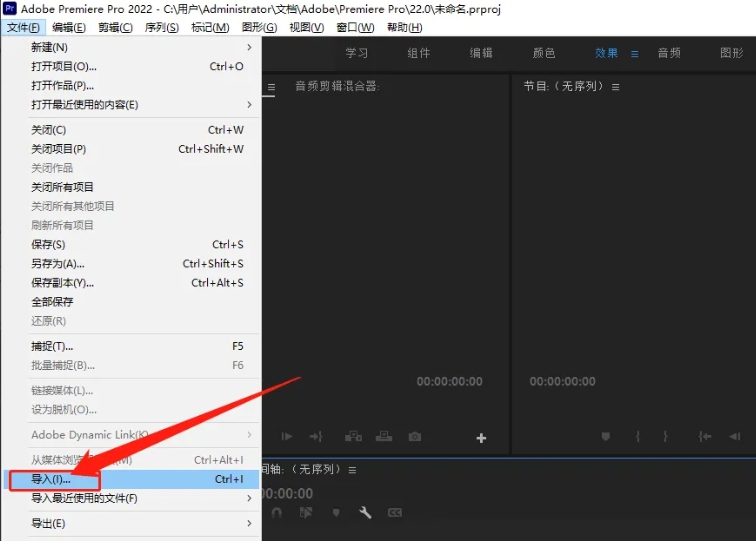This screenshot has height=541, width=756.
Task: Open the 窗口(W) menu
Action: point(355,27)
